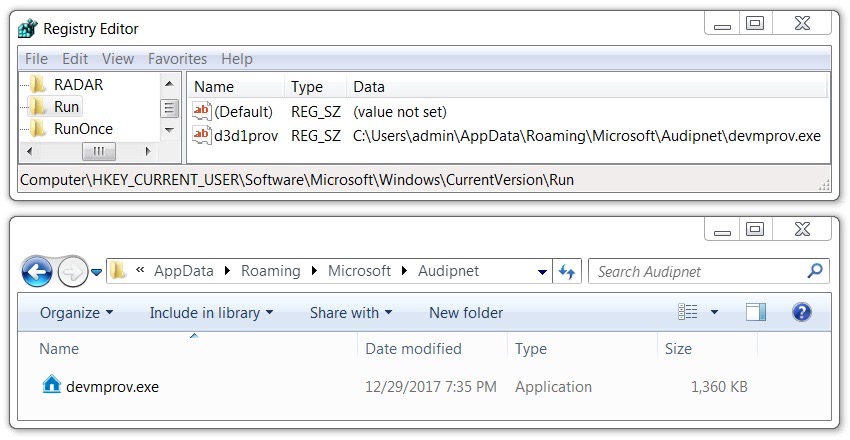The width and height of the screenshot is (850, 440).
Task: Open the Favorites menu in Registry Editor
Action: [x=177, y=59]
